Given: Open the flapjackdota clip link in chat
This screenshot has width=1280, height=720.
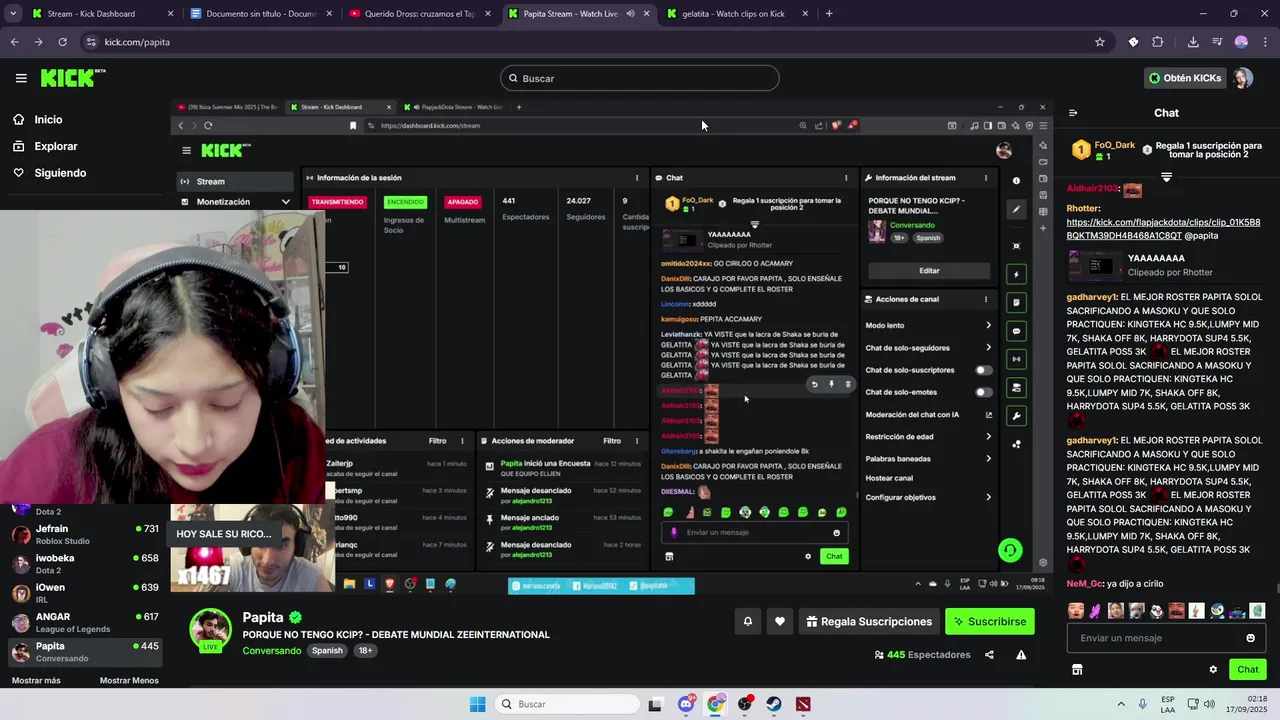Looking at the screenshot, I should point(1163,229).
